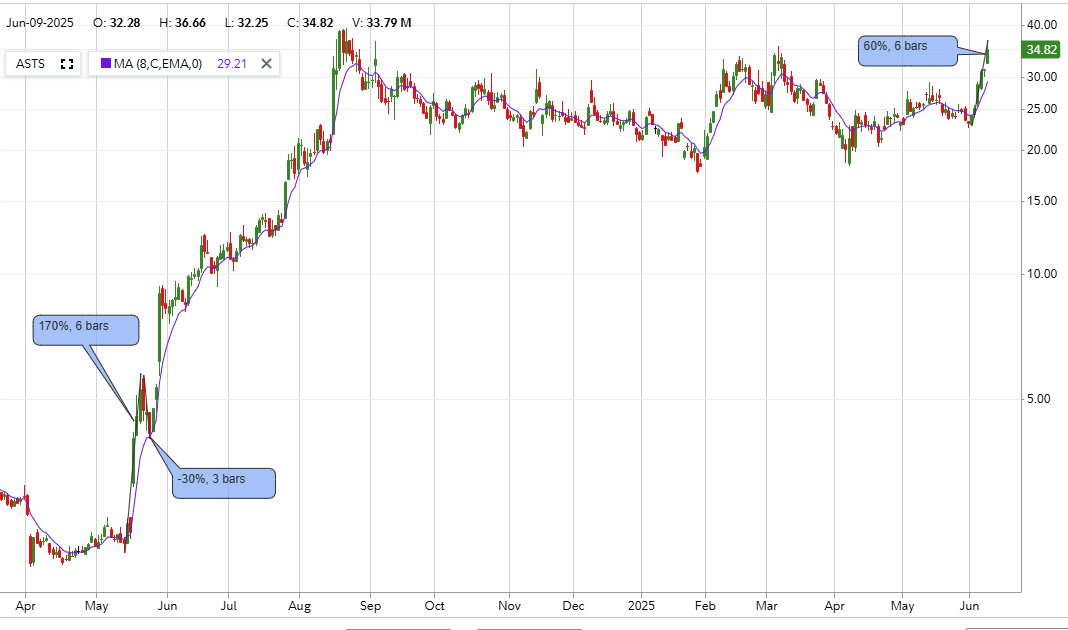Select the '170%, 6 bars' annotation callout
1068x630 pixels.
(x=86, y=330)
